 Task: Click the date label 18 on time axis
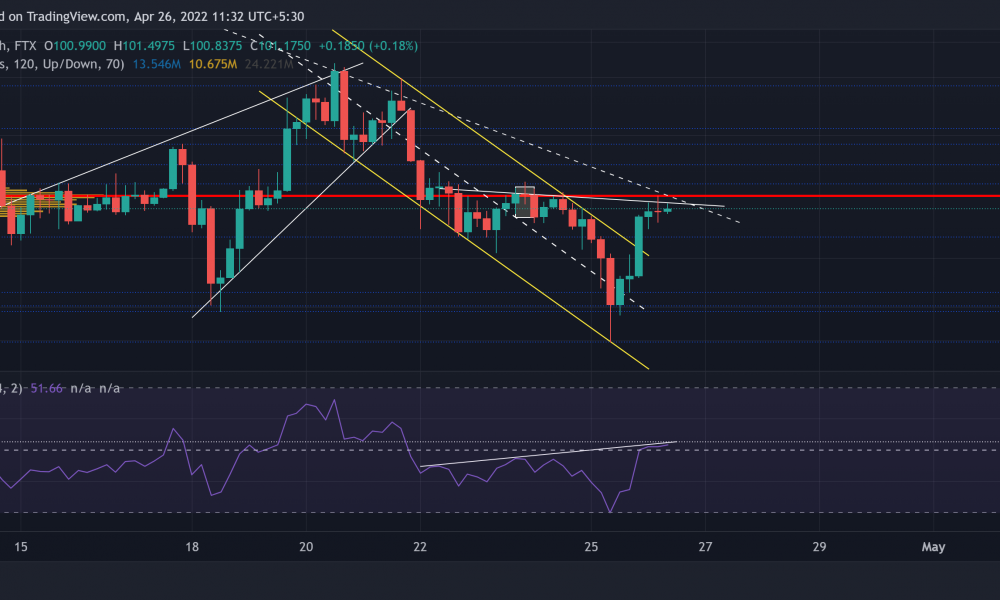[192, 547]
